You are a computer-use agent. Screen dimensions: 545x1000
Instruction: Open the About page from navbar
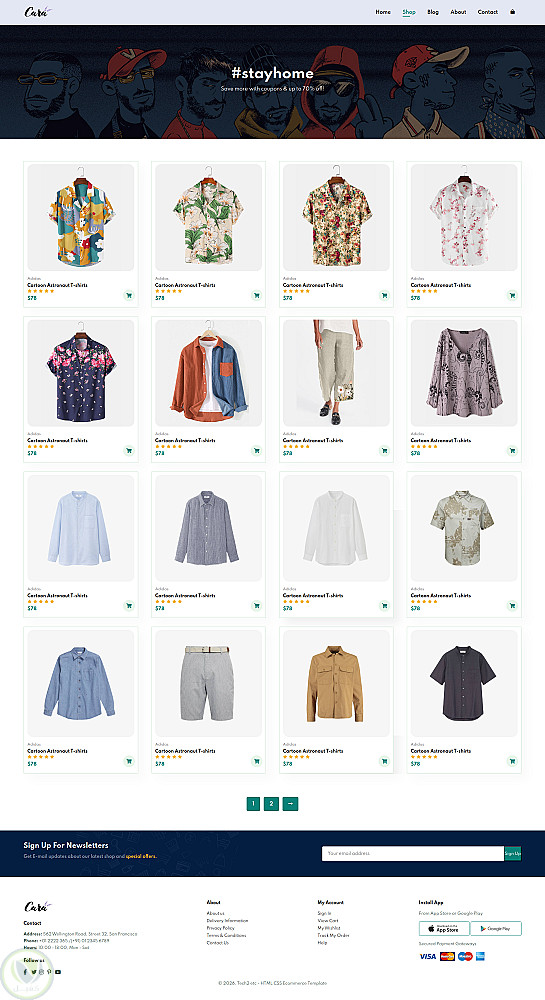tap(458, 12)
